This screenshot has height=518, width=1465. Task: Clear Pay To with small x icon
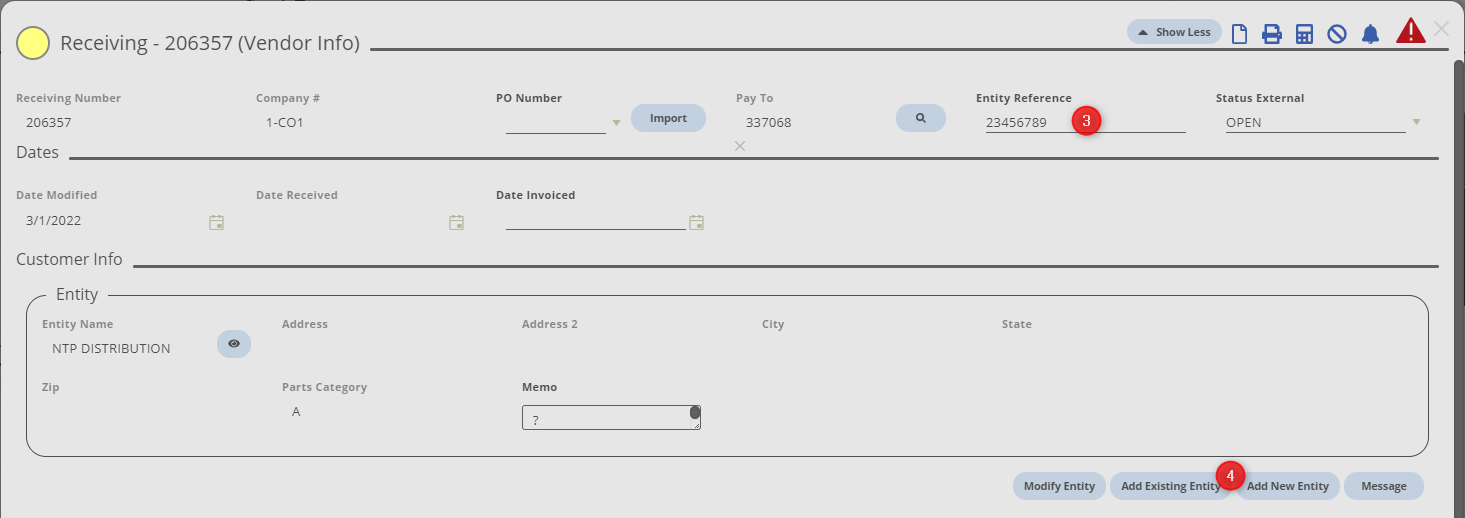pyautogui.click(x=740, y=146)
